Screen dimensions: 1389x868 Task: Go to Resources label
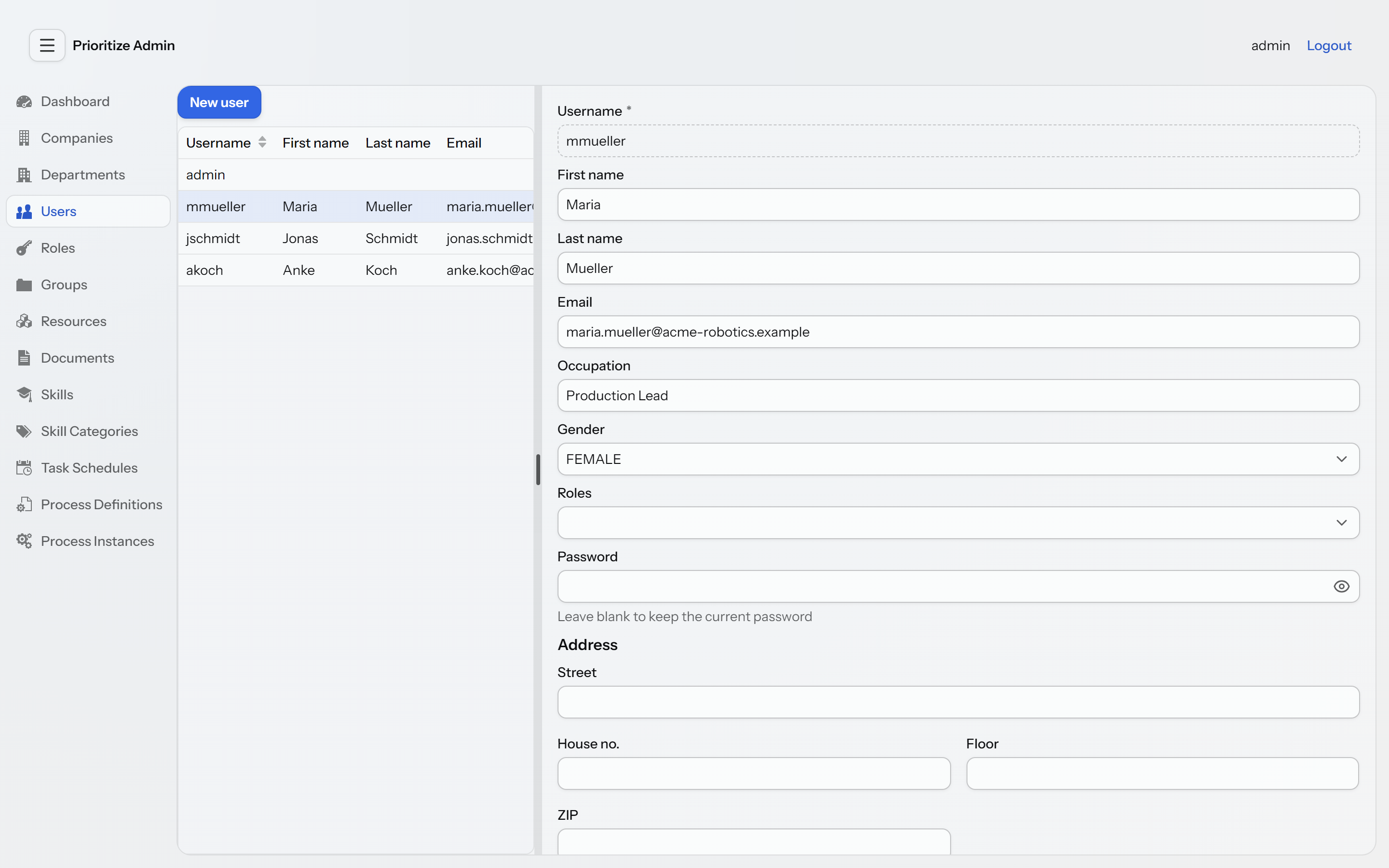point(74,322)
